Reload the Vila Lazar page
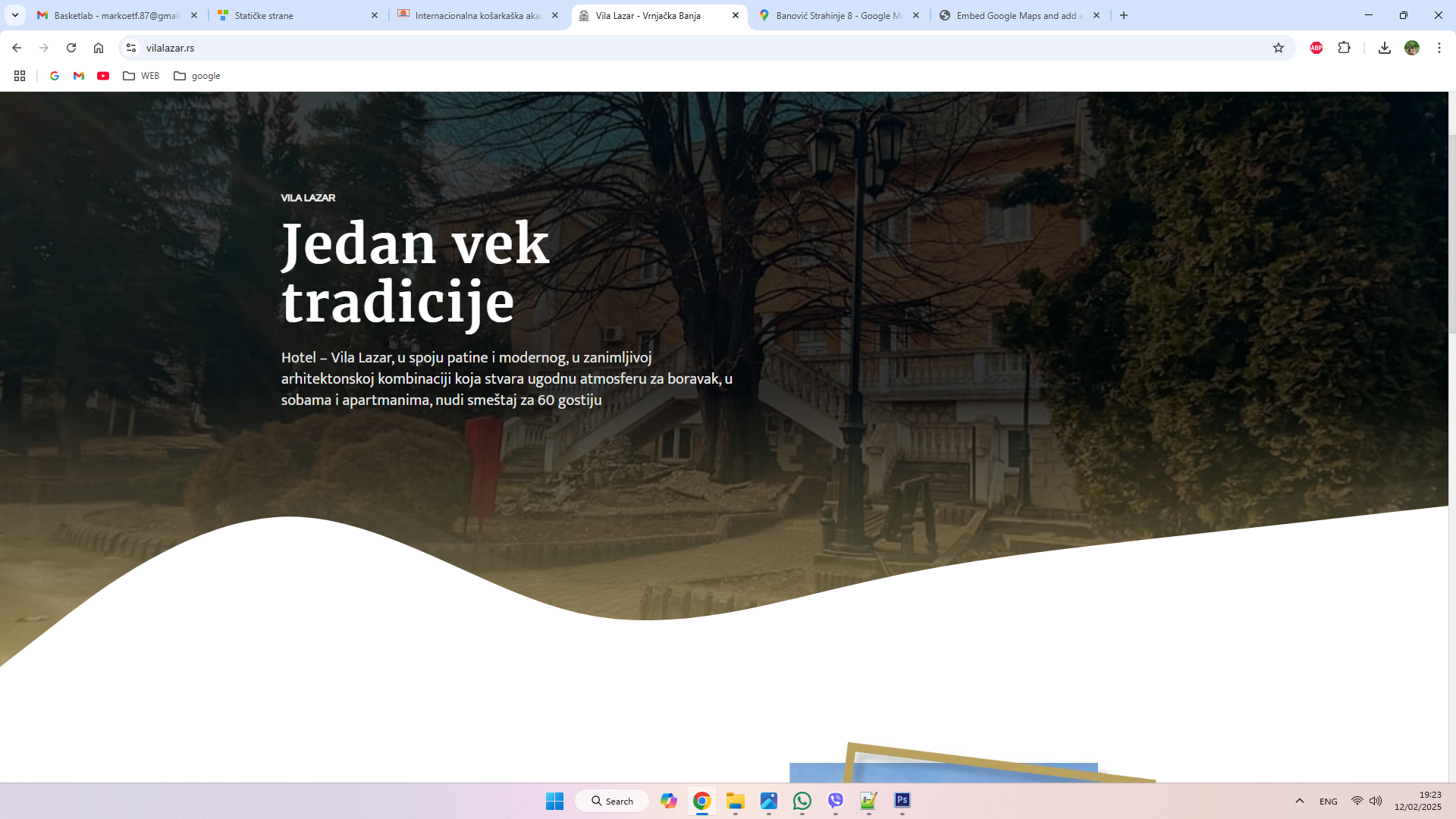Image resolution: width=1456 pixels, height=819 pixels. pos(71,47)
